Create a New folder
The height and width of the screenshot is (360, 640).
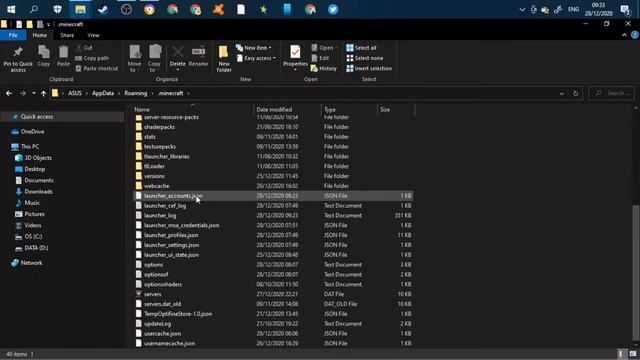click(224, 59)
